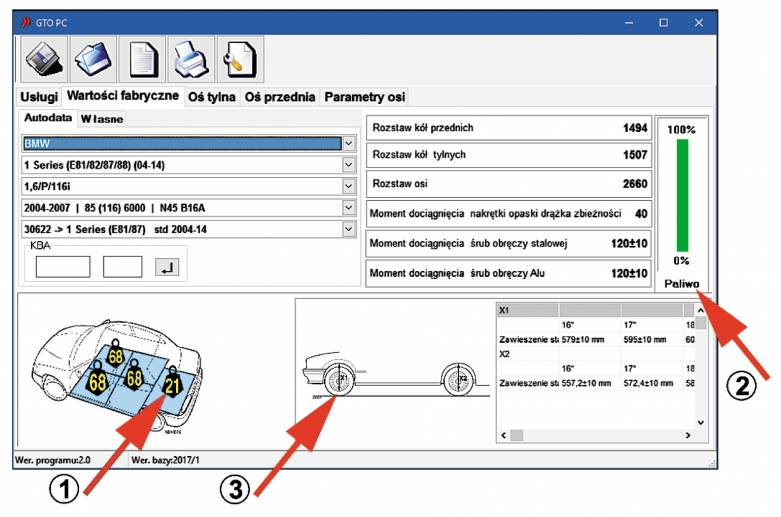Viewport: 781px width, 517px height.
Task: Click the 21 kg trunk weight marker
Action: click(x=172, y=386)
